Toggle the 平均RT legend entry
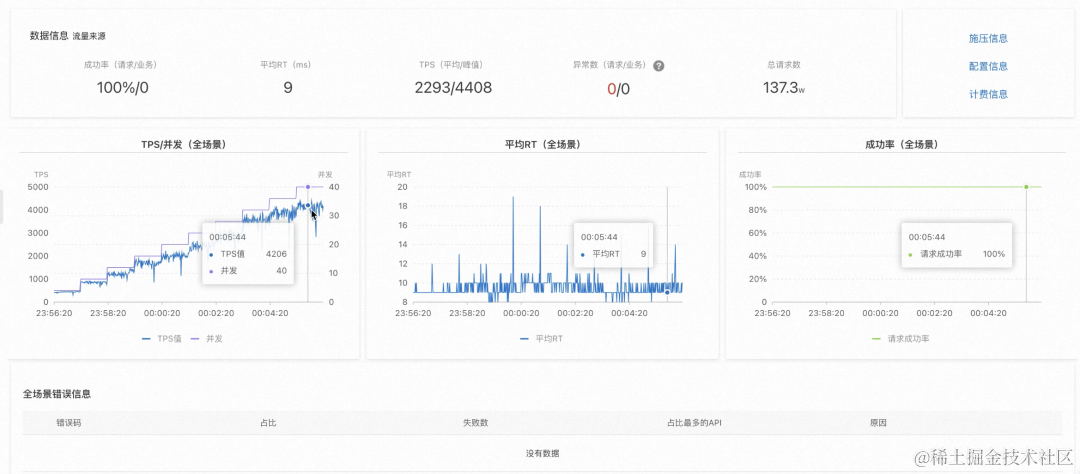1080x474 pixels. point(542,339)
